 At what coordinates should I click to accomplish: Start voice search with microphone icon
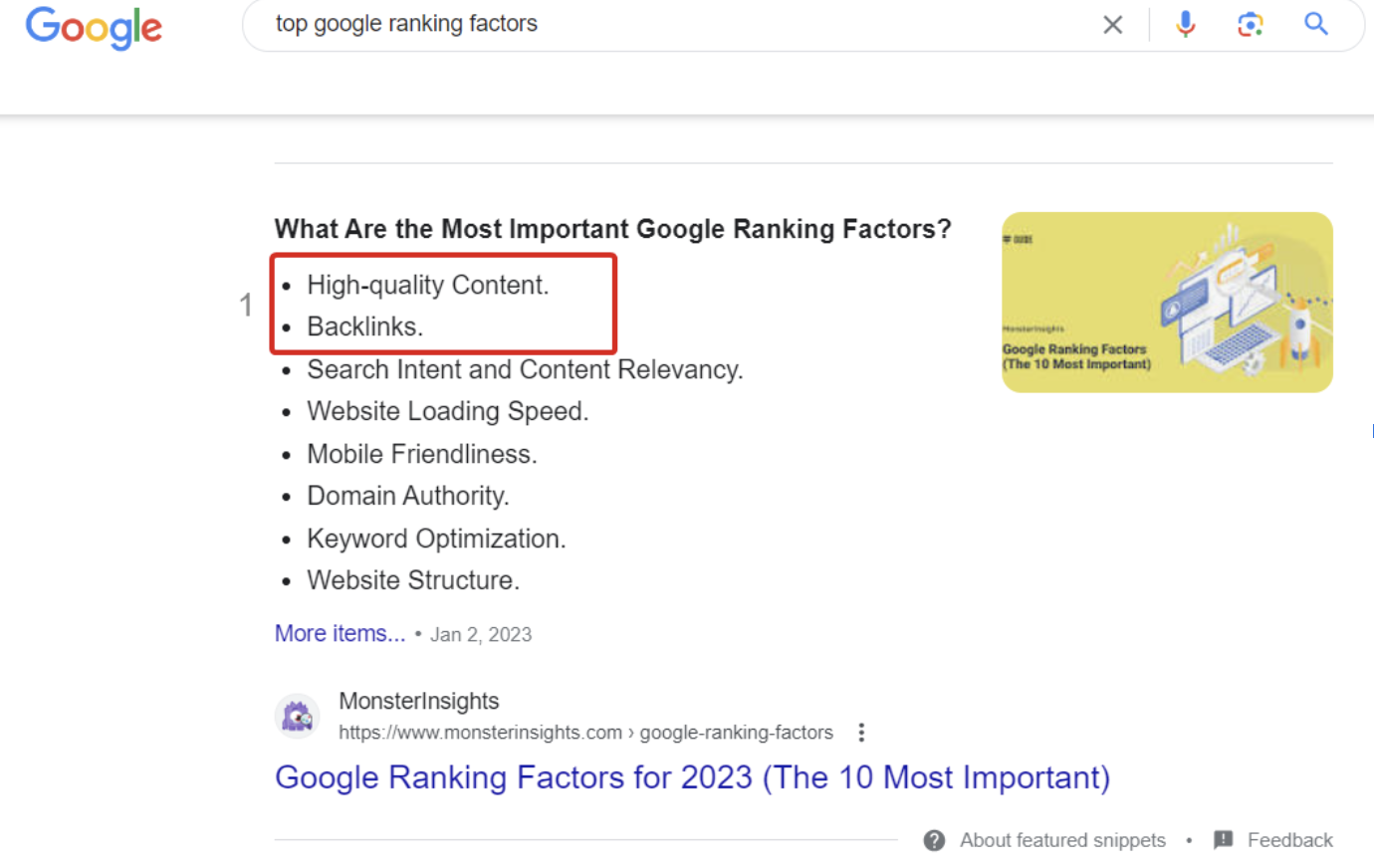[1185, 24]
